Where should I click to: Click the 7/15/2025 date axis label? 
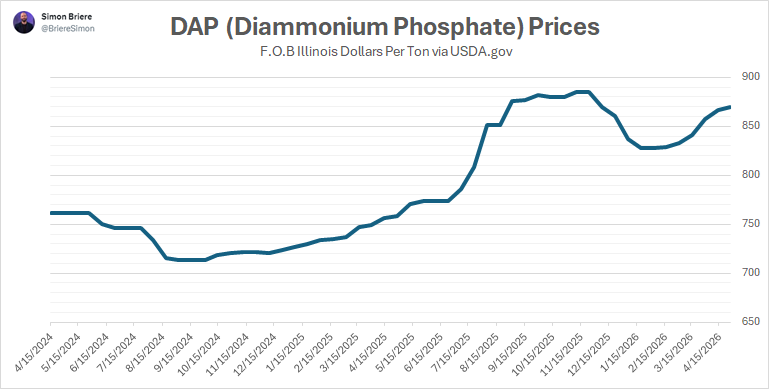(x=451, y=354)
